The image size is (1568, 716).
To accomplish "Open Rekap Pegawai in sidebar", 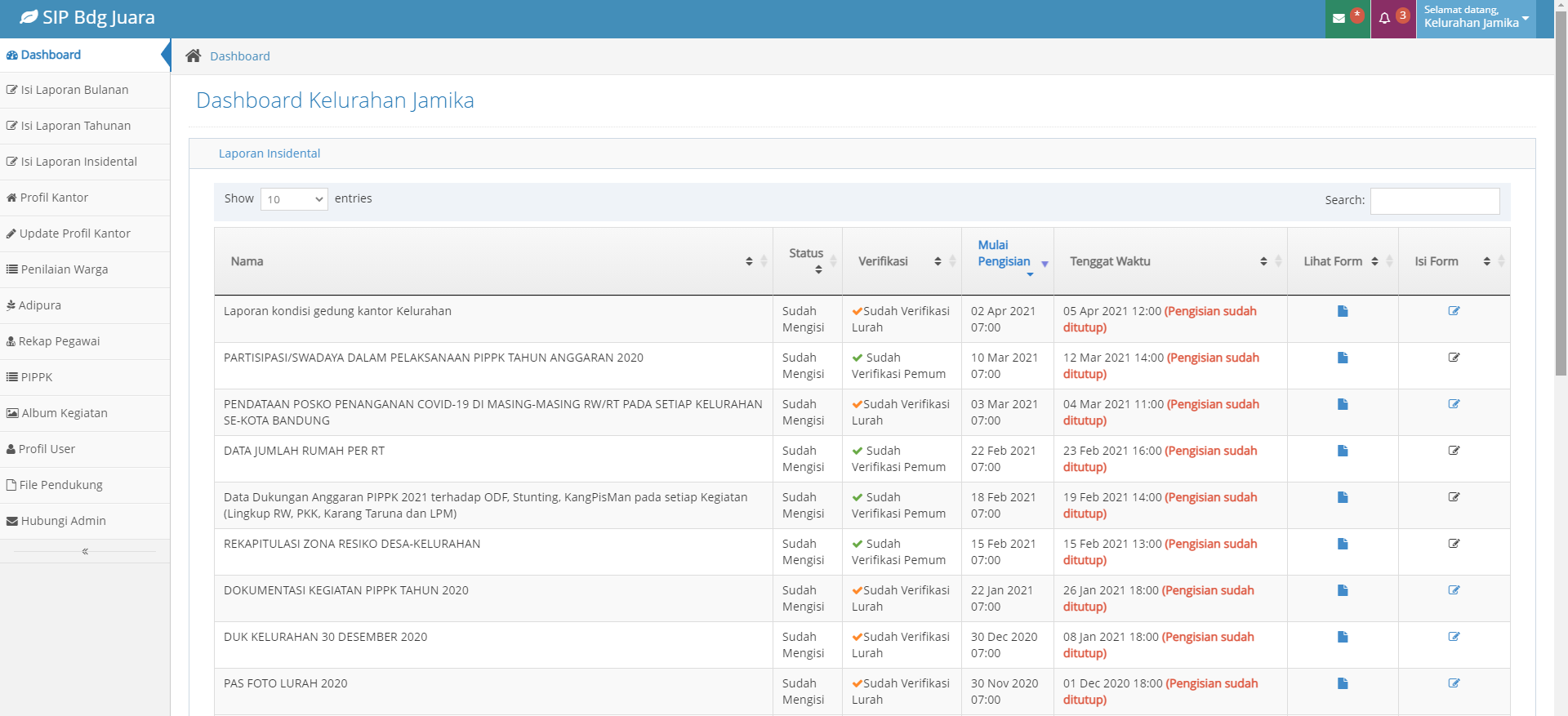I will [85, 341].
